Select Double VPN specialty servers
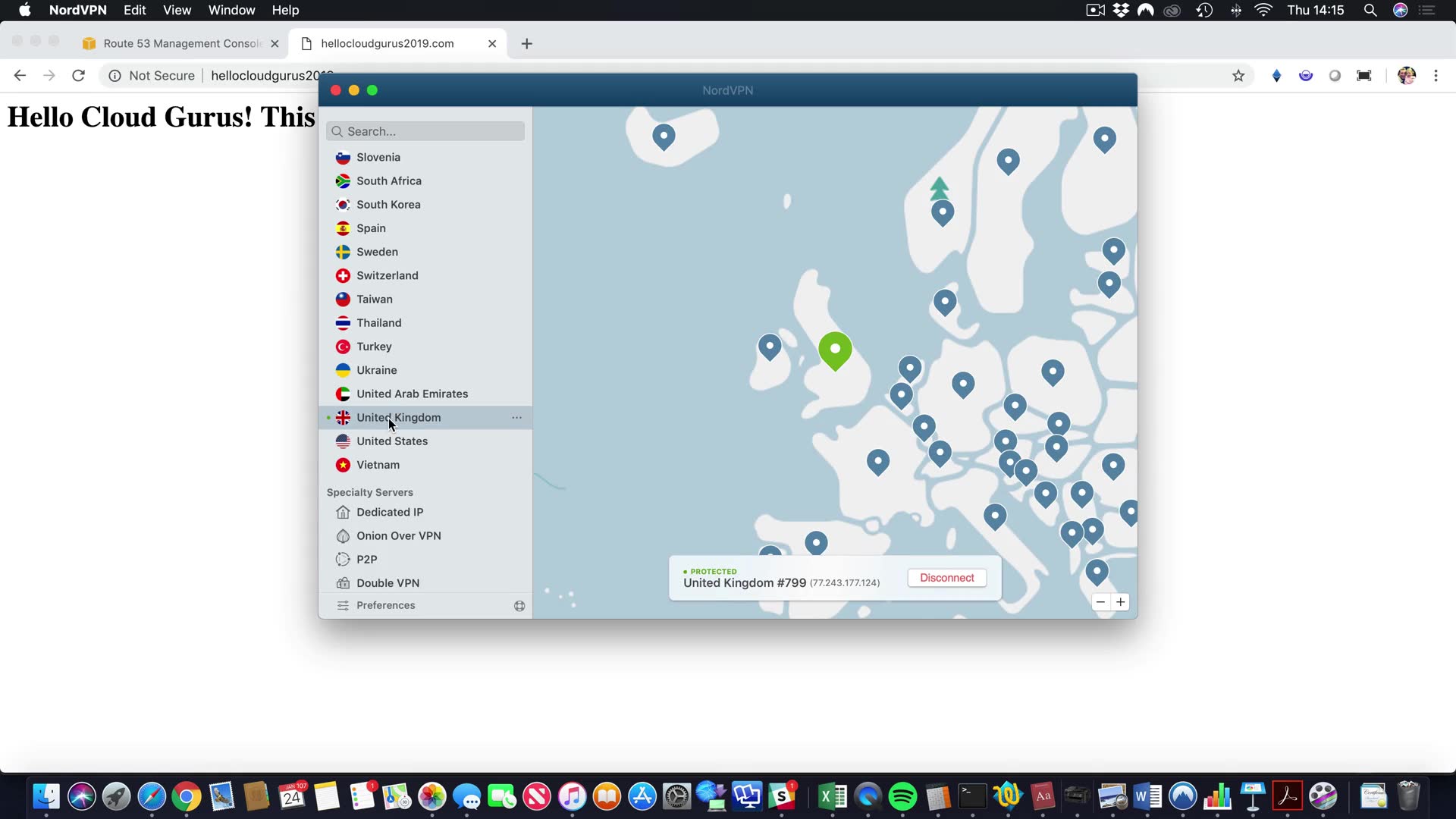The image size is (1456, 819). tap(388, 582)
